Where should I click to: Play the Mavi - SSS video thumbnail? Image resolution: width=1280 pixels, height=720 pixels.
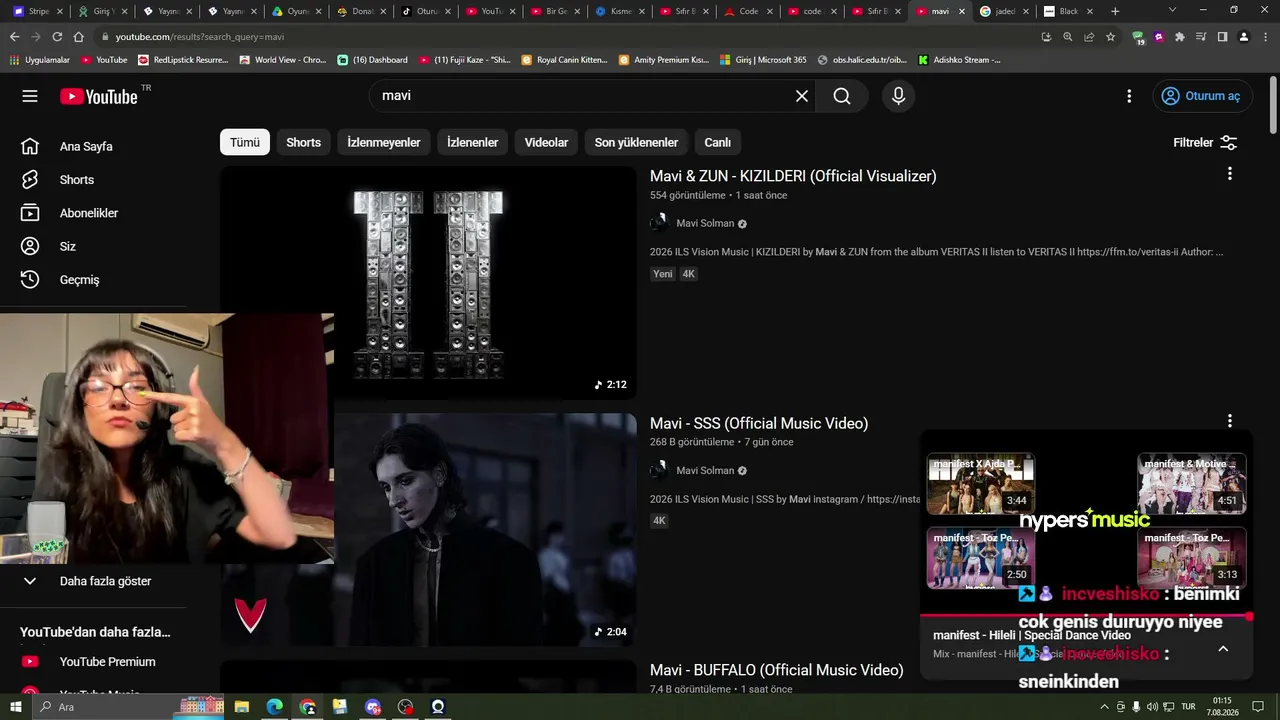pos(485,530)
